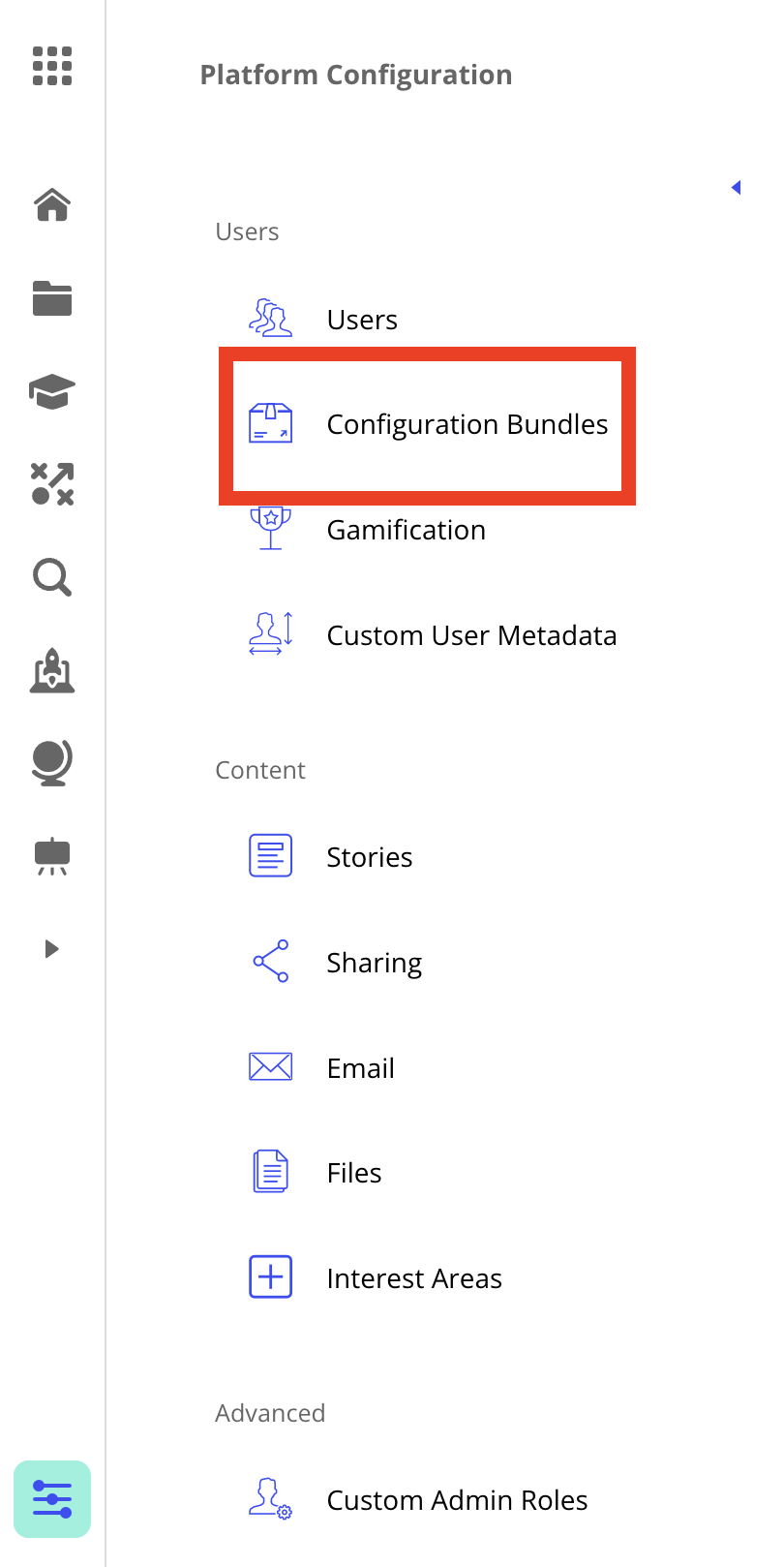
Task: Select Configuration Bundles
Action: pos(467,424)
